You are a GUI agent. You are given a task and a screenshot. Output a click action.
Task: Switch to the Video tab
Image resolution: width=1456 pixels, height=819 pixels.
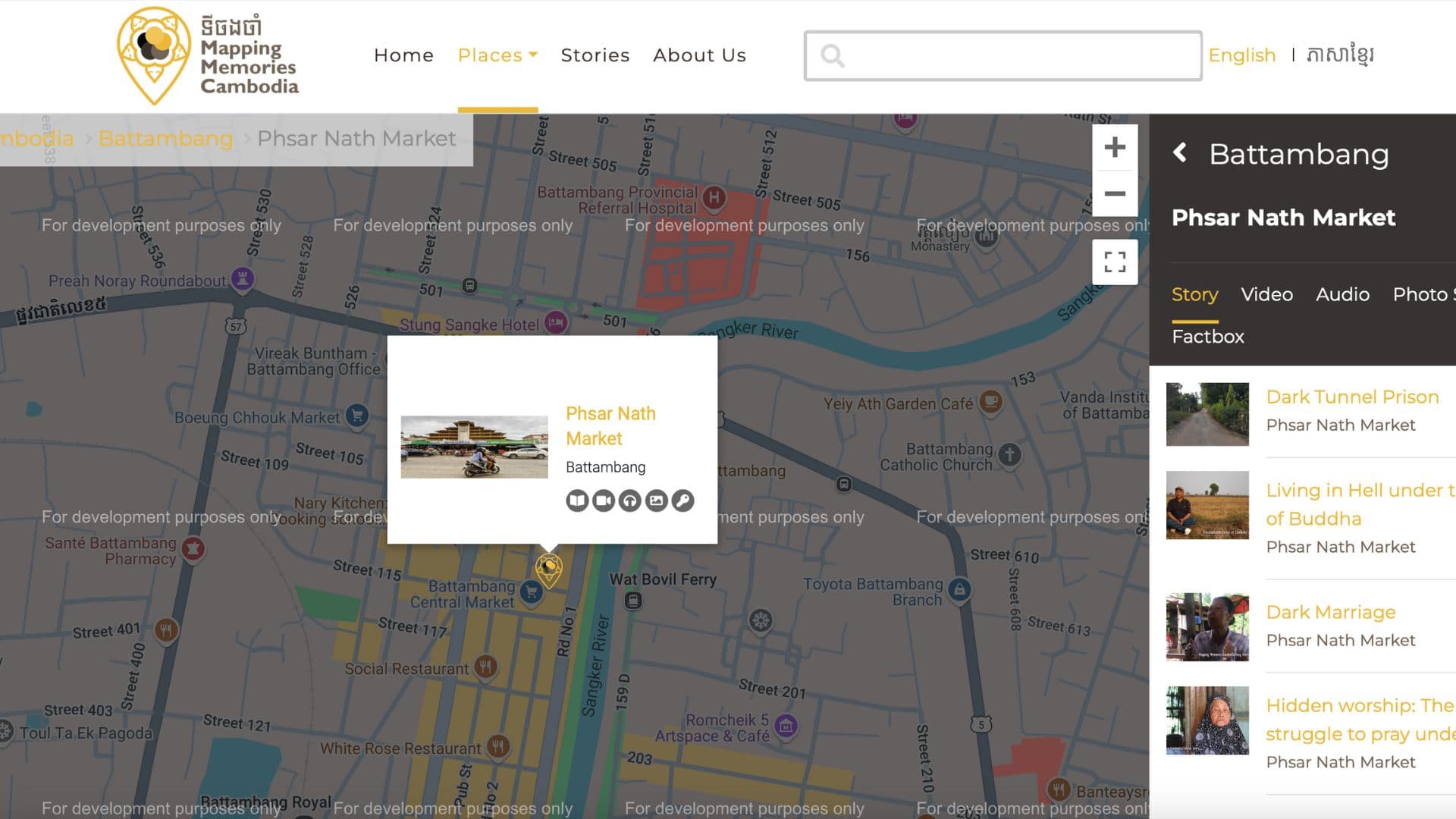(x=1266, y=294)
